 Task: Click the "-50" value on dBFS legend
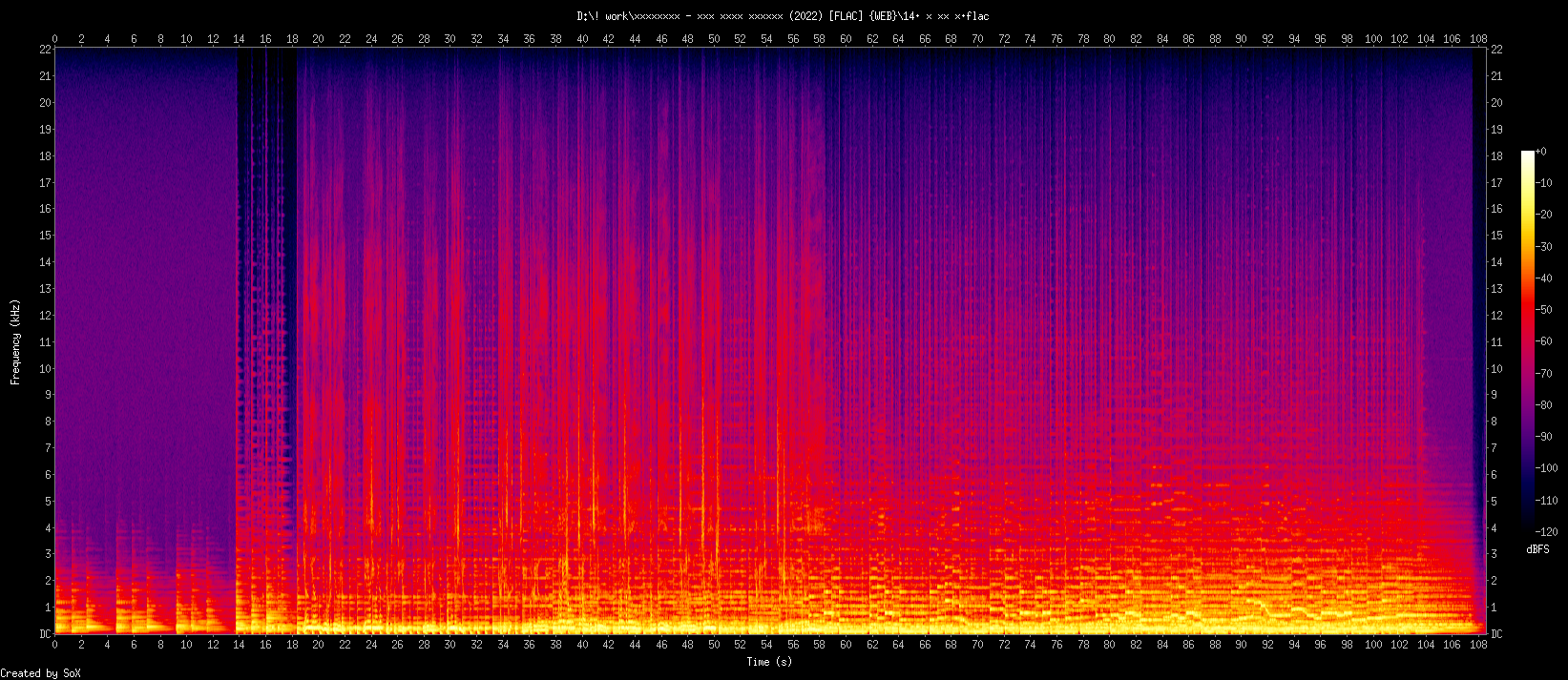coord(1544,310)
